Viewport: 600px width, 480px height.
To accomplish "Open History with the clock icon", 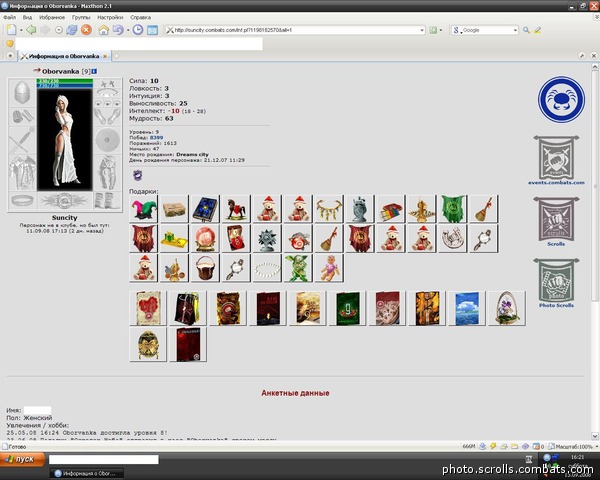I will point(138,30).
